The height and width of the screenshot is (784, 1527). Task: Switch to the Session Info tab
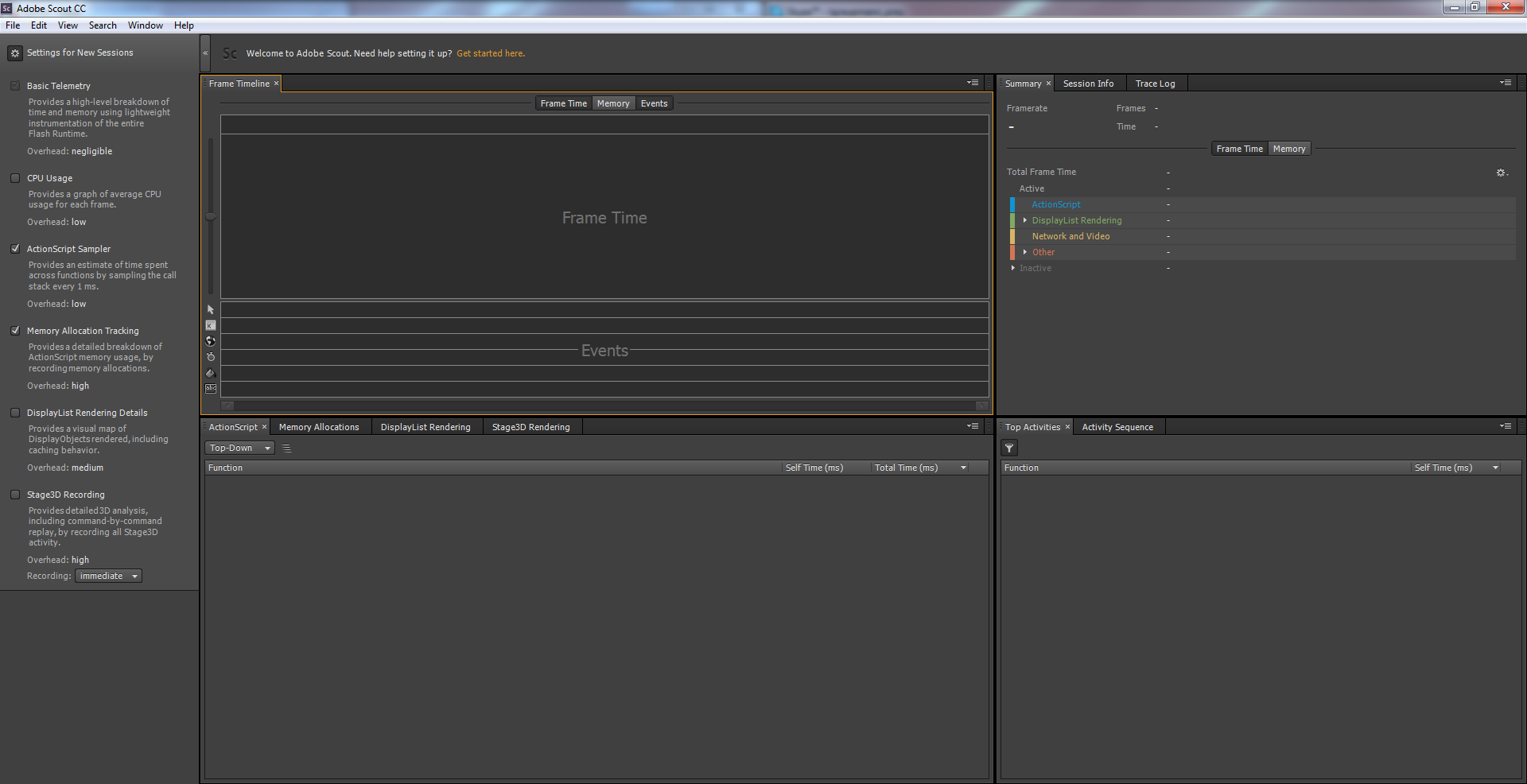tap(1088, 83)
